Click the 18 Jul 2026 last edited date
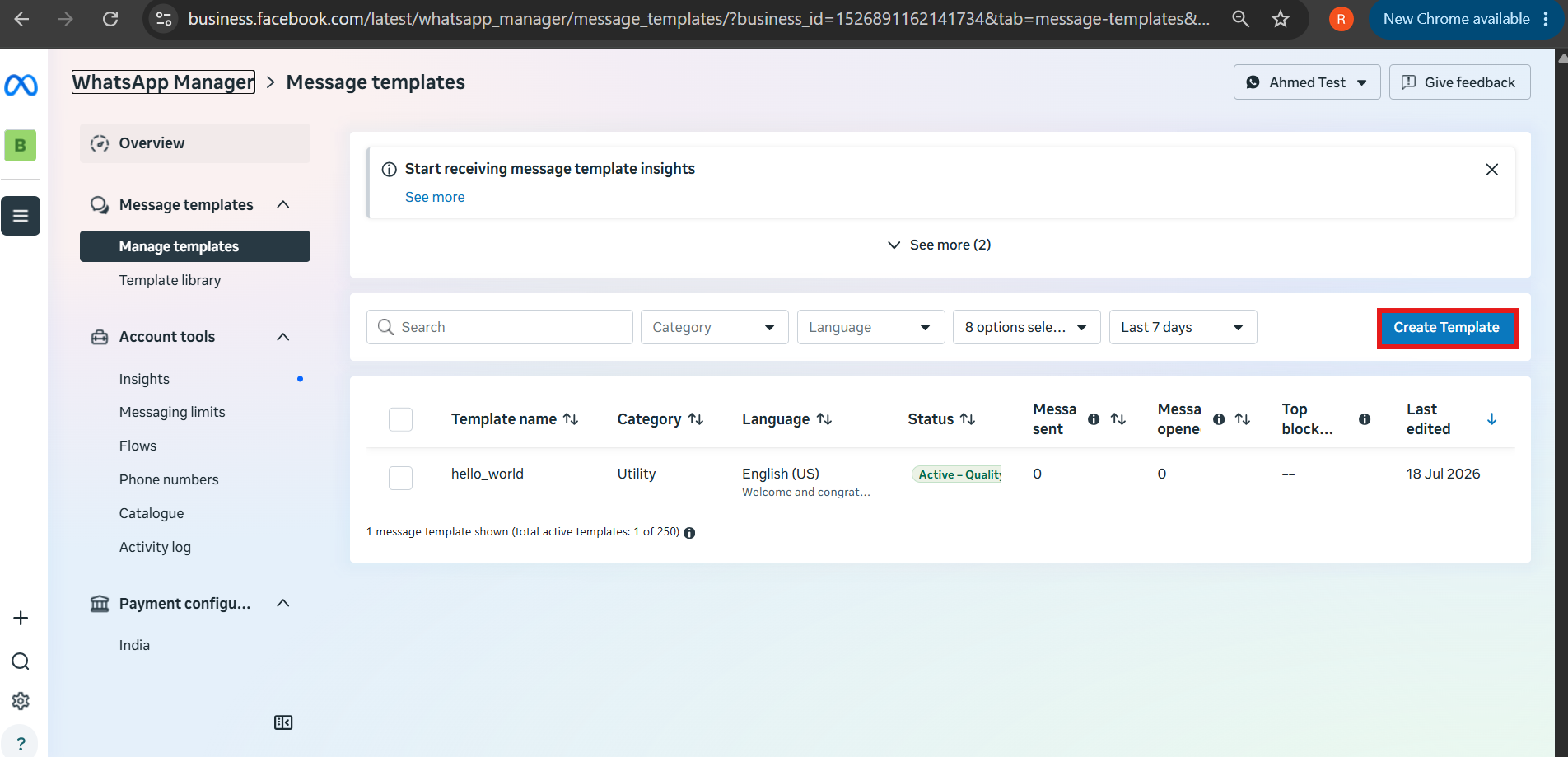1568x757 pixels. pos(1443,474)
